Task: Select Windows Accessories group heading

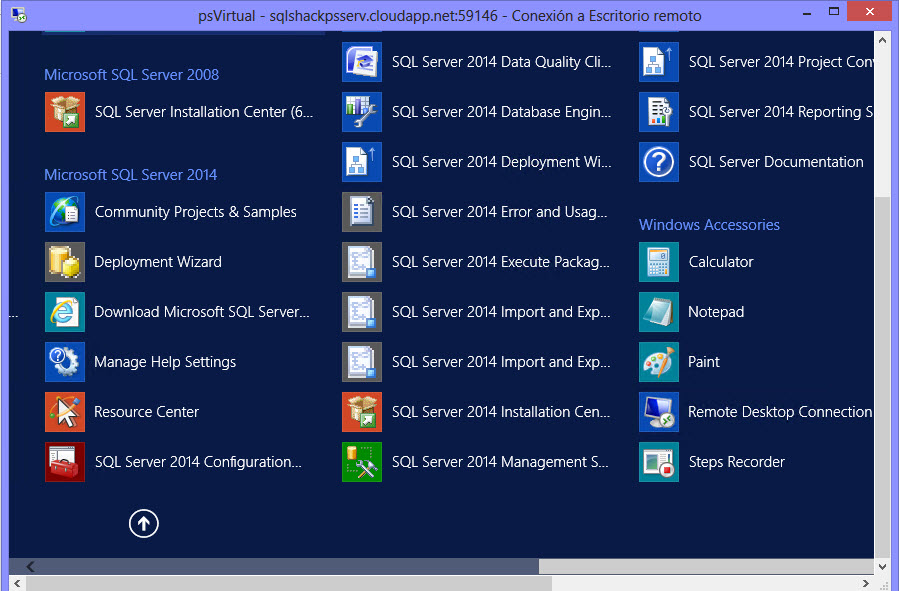Action: (709, 225)
